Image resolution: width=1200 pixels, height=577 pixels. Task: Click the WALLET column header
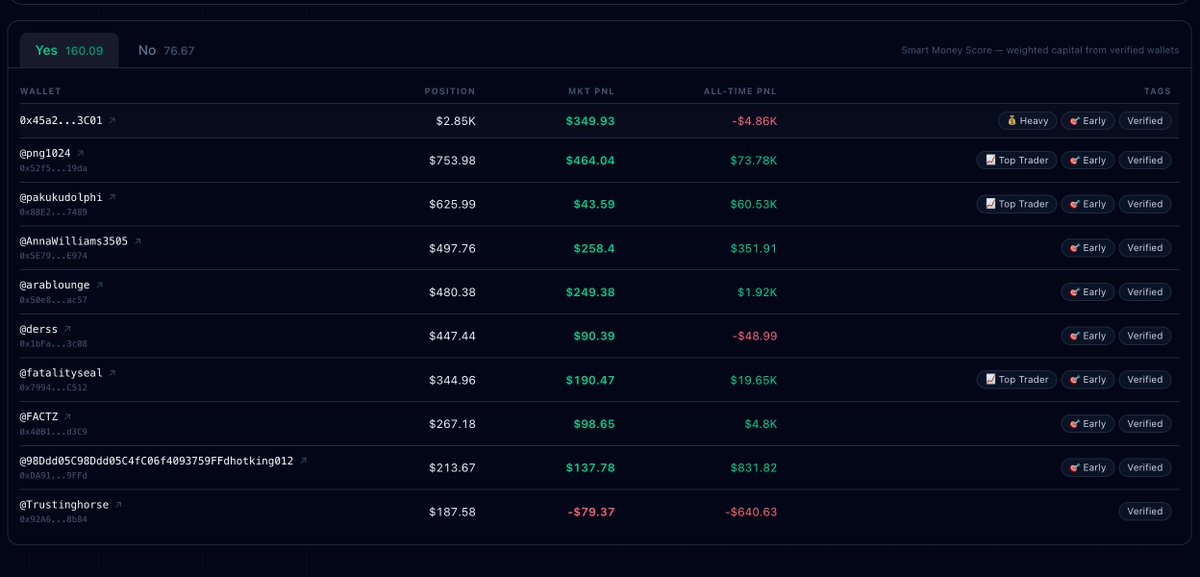pos(41,91)
